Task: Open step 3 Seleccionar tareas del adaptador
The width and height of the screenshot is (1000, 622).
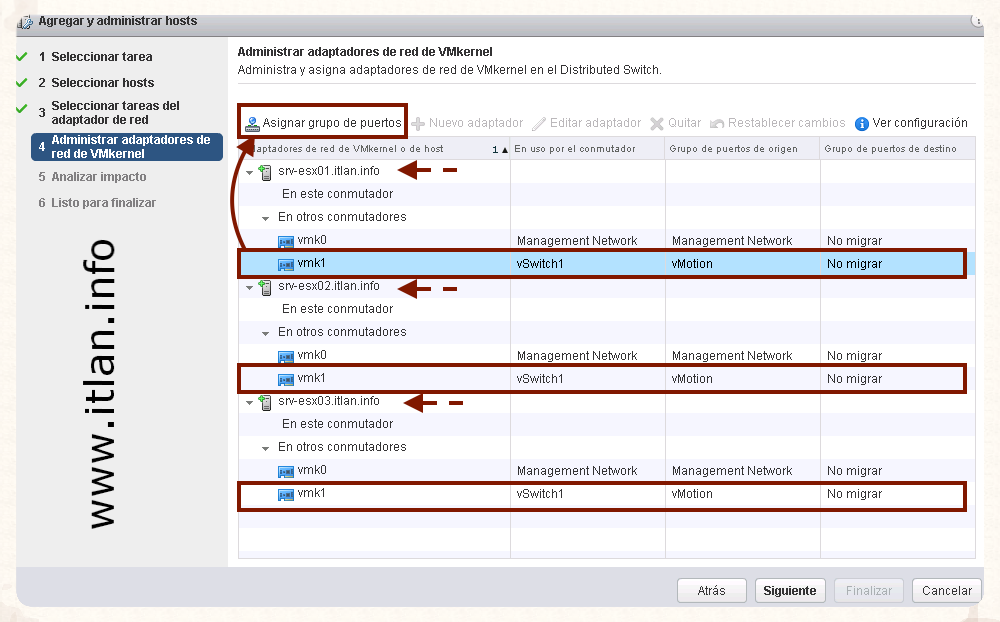Action: click(x=114, y=113)
